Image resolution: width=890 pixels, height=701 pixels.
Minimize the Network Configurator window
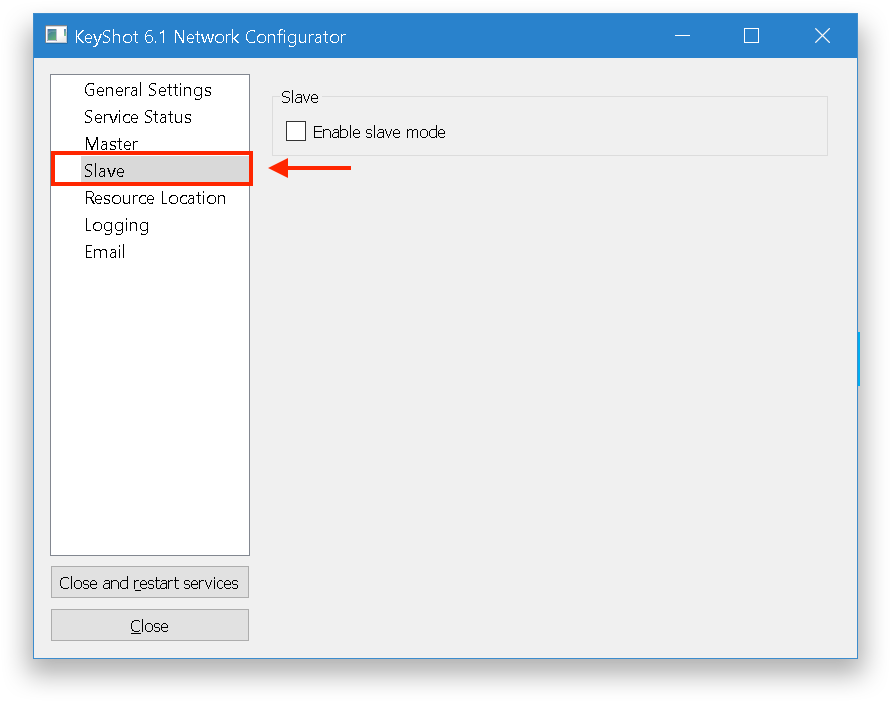682,36
